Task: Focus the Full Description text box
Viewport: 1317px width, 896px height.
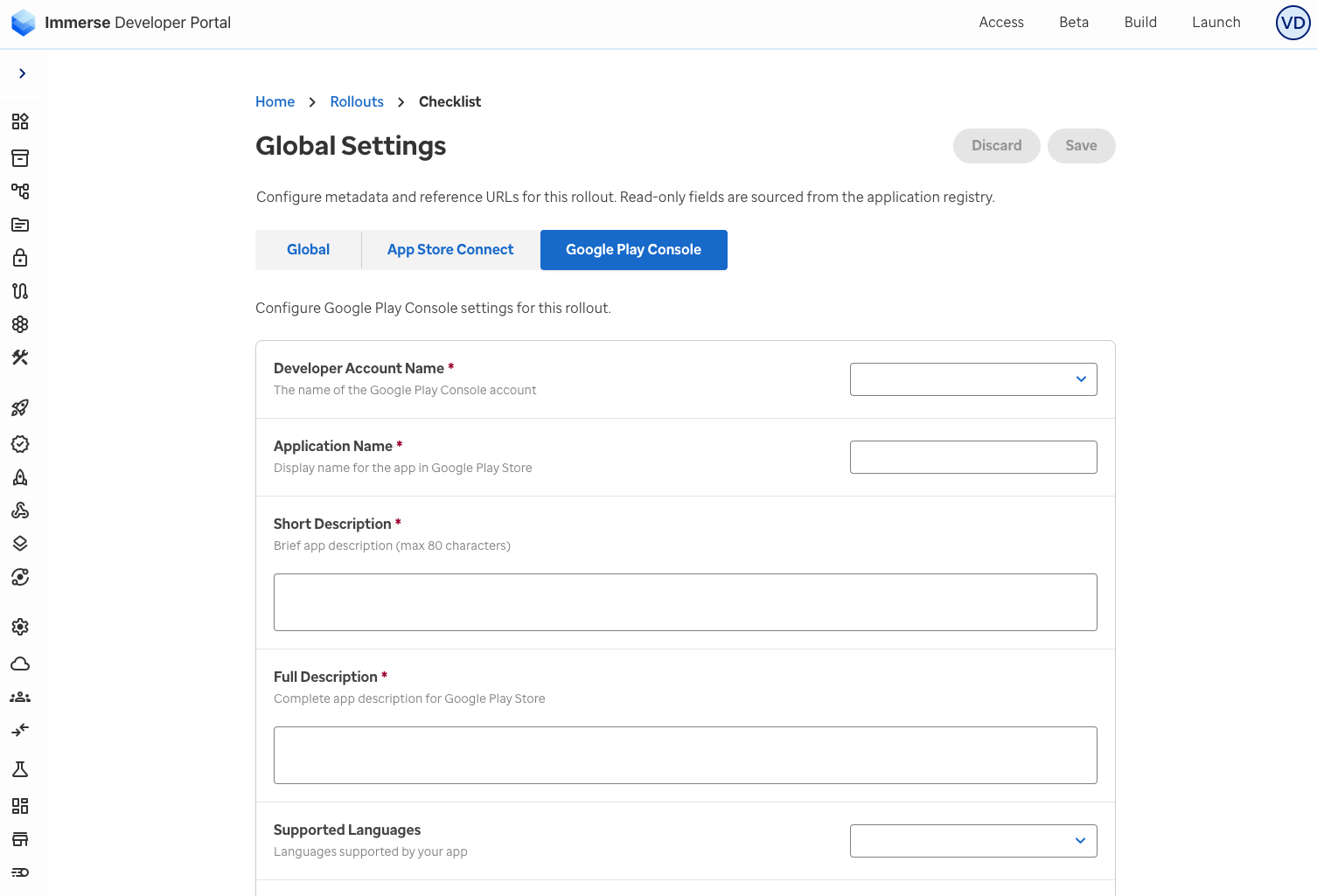Action: pos(686,755)
